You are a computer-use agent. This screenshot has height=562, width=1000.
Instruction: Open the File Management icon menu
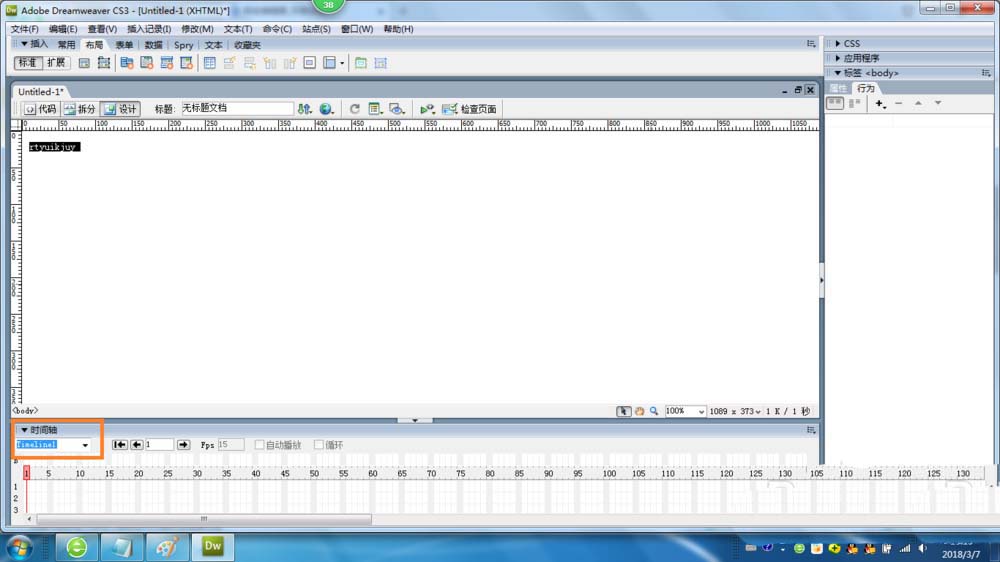tap(305, 109)
